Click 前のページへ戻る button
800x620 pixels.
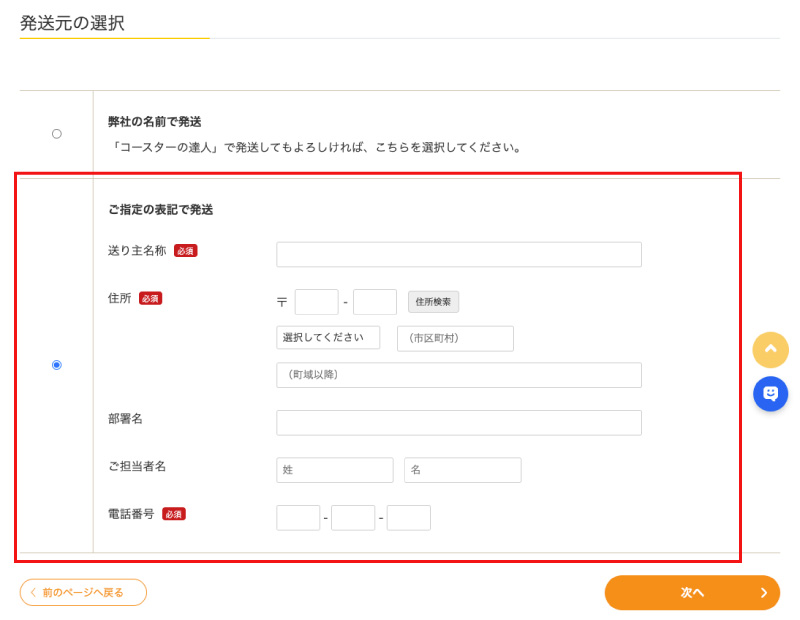pyautogui.click(x=83, y=592)
